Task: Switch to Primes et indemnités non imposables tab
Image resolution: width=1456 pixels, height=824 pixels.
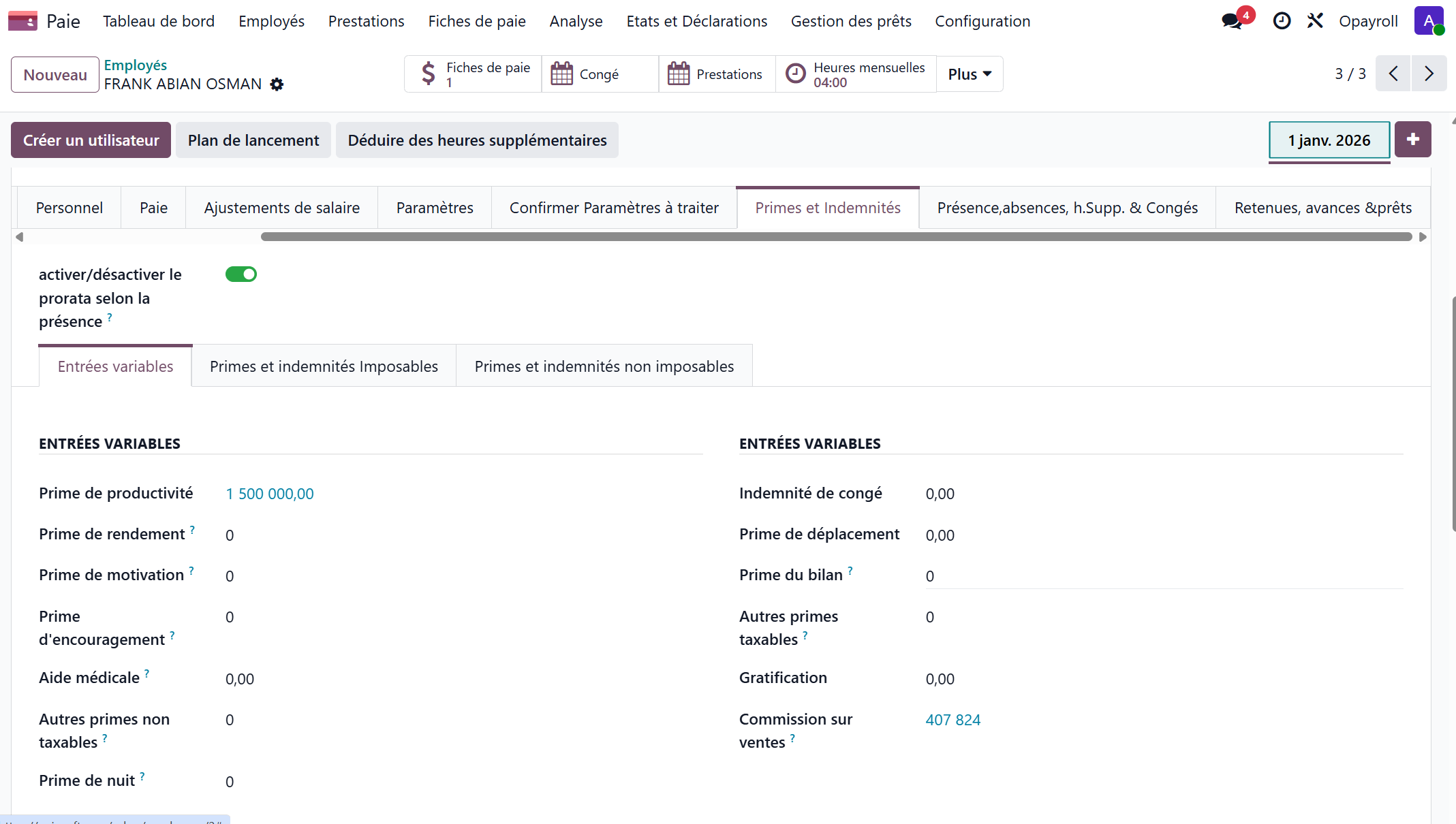Action: pos(604,366)
